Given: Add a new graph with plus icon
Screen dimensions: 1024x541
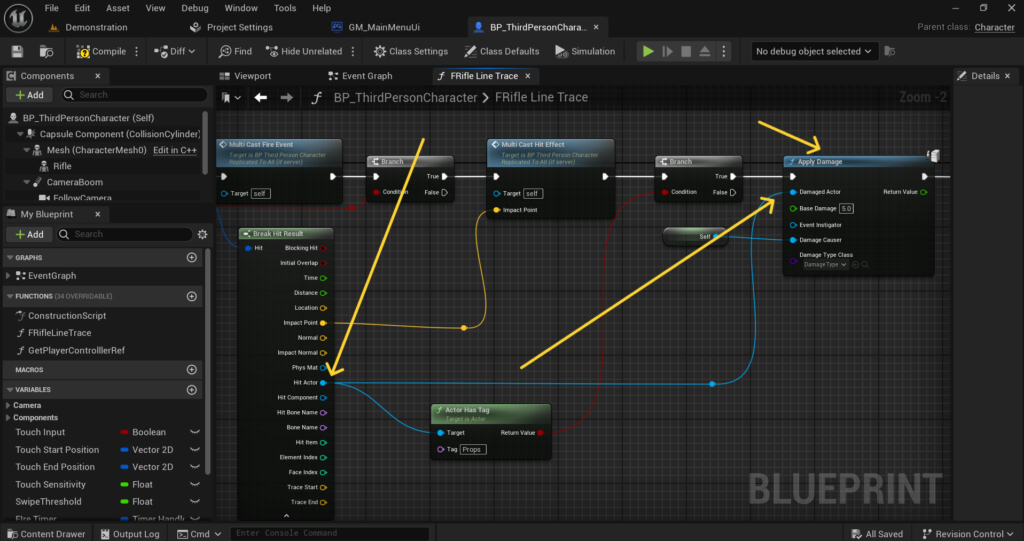Looking at the screenshot, I should [x=191, y=257].
